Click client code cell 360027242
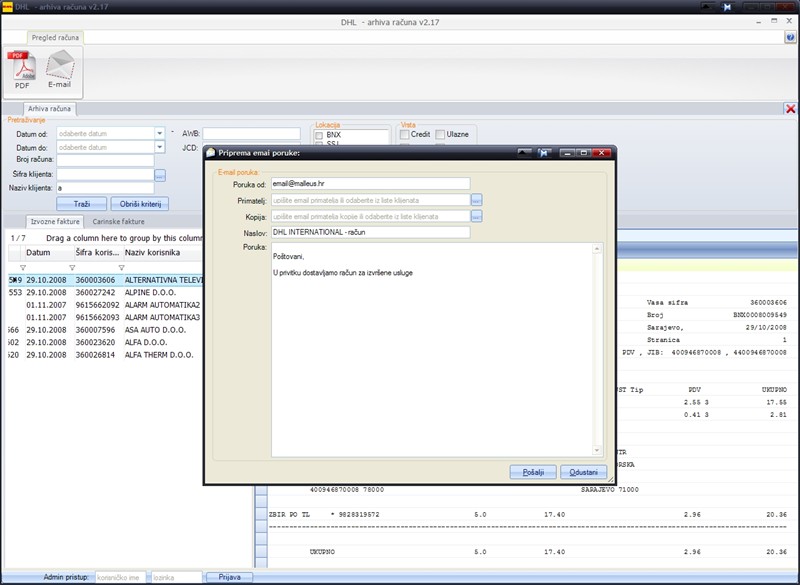 tap(95, 292)
